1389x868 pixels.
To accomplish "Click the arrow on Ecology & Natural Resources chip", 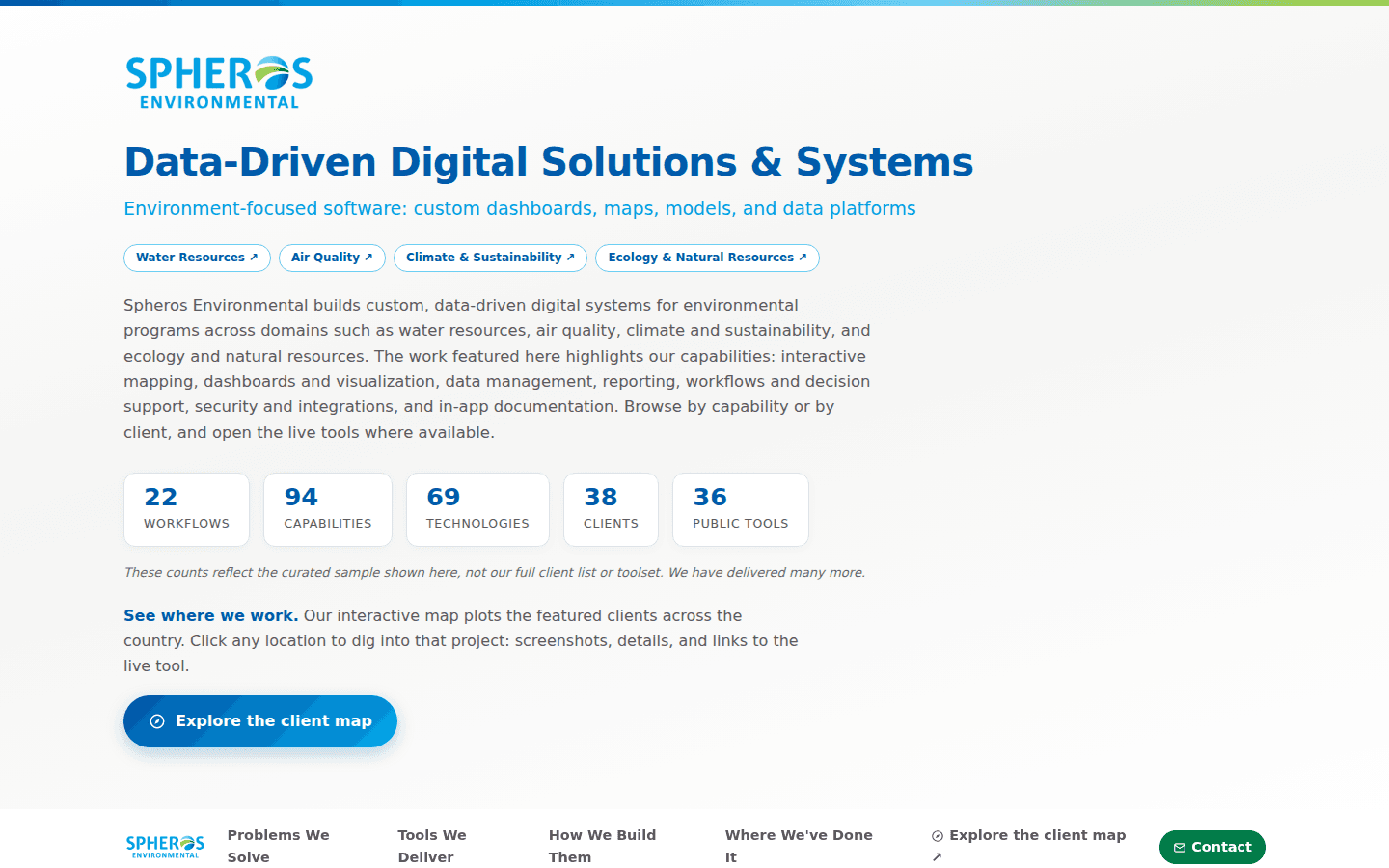I will (803, 258).
